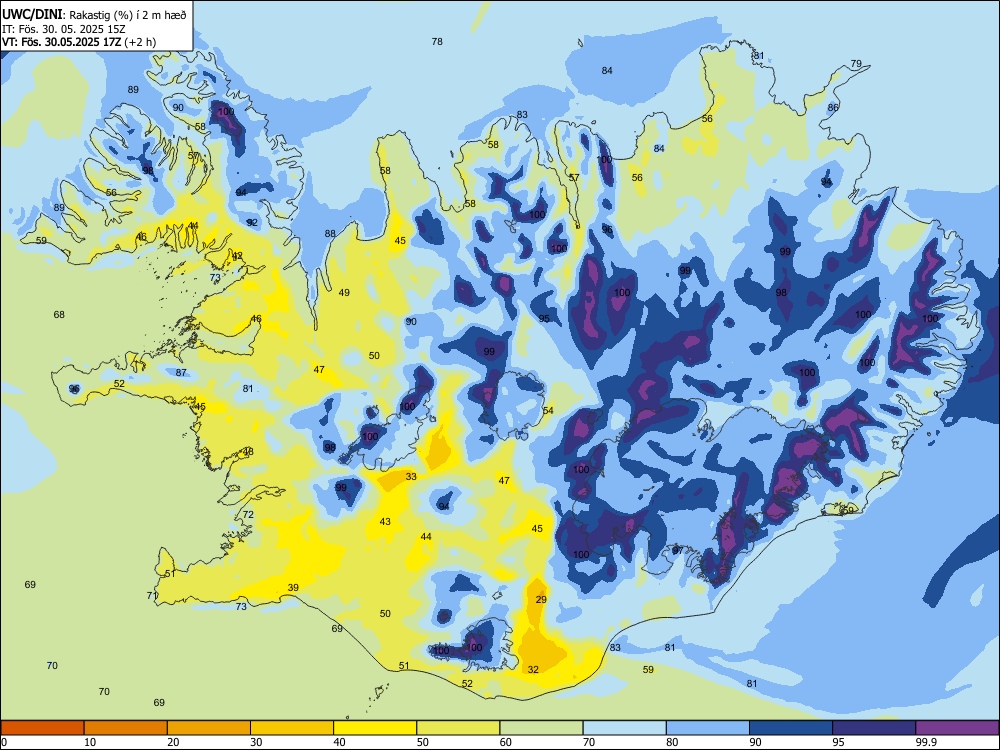Select the 20–30 amber legend color box
The image size is (1000, 750).
[209, 728]
